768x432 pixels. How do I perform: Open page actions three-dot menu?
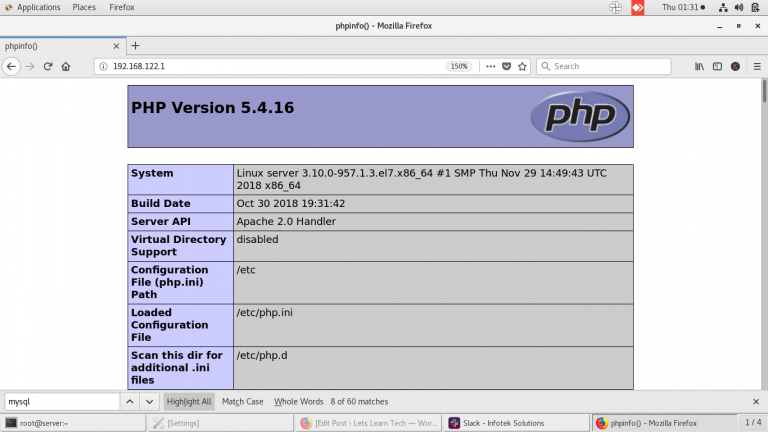click(x=490, y=66)
